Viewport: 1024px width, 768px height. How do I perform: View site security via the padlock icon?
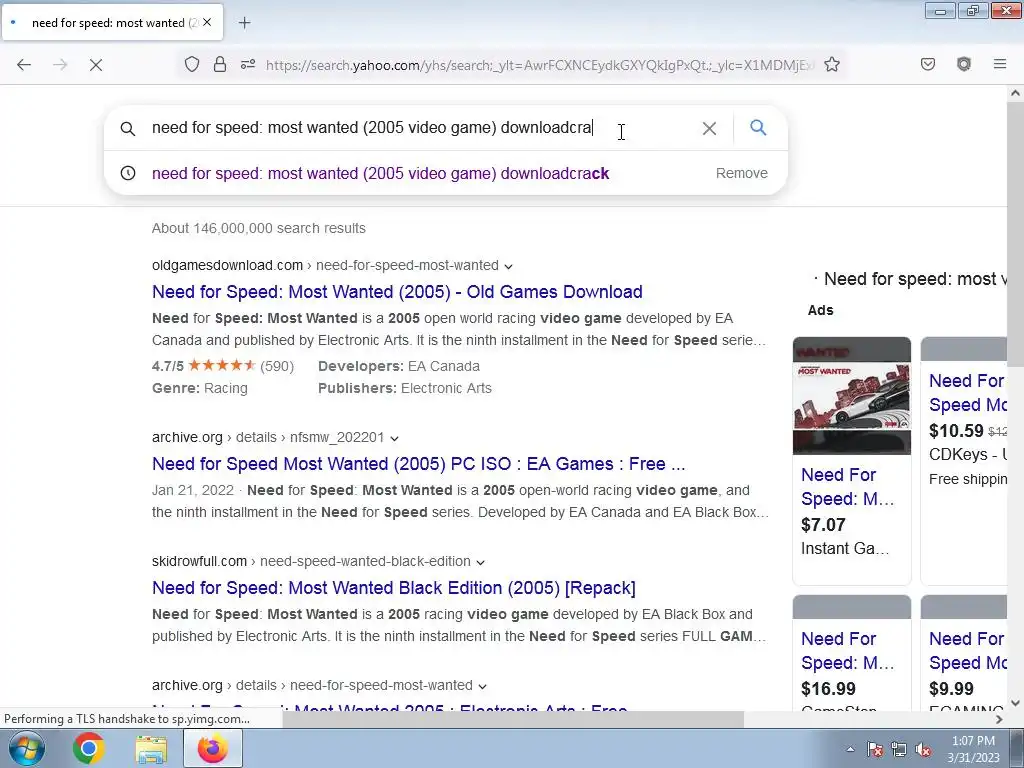coord(220,64)
